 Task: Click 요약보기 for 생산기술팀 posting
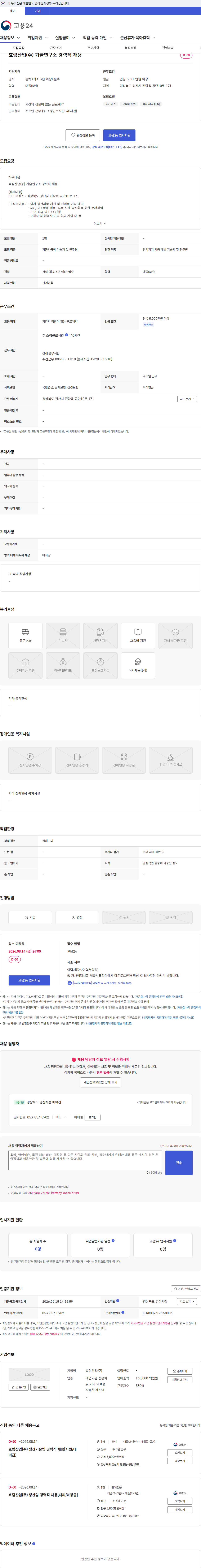[x=180, y=1452]
